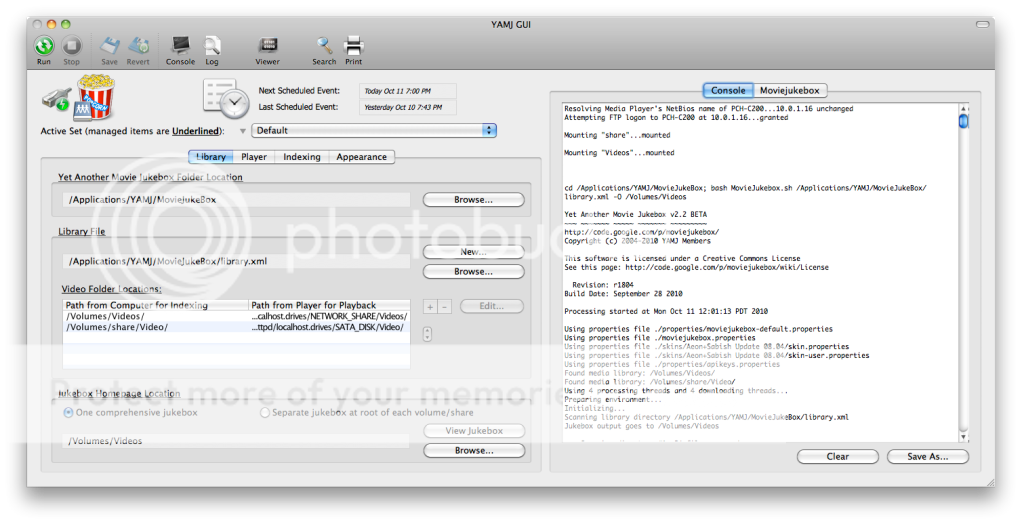The height and width of the screenshot is (524, 1022).
Task: Click Browse for Library File
Action: click(474, 271)
